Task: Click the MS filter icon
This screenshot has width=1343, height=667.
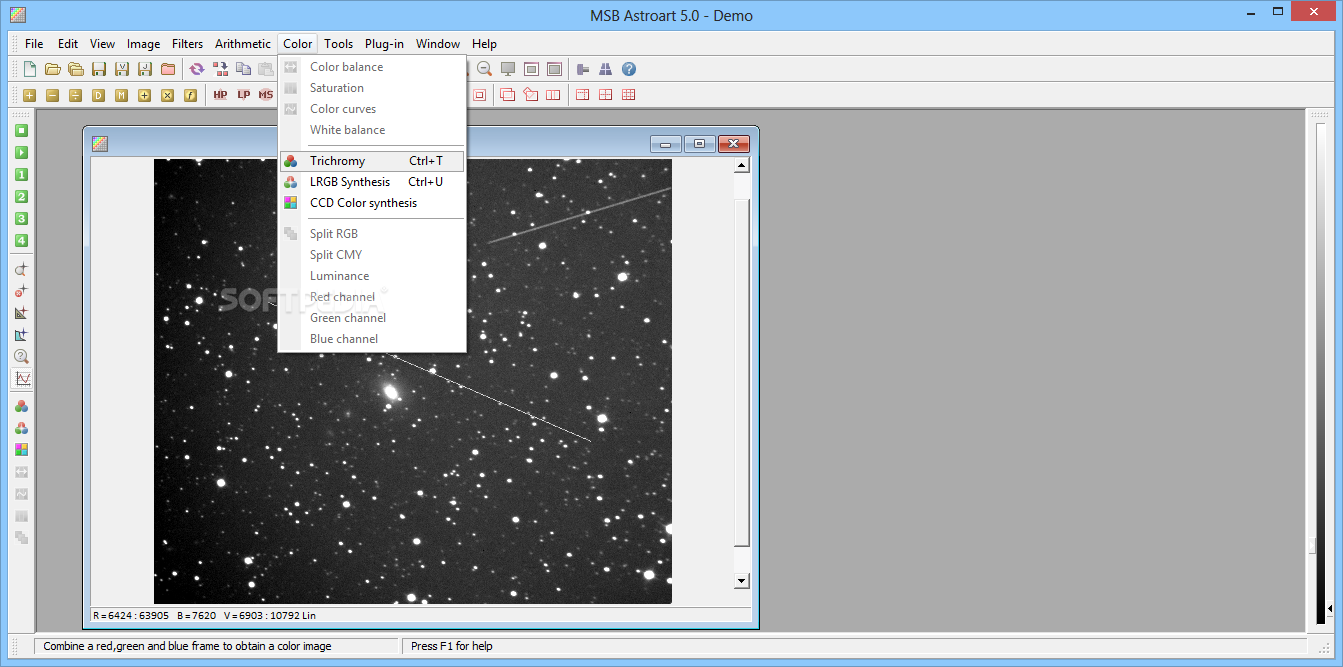Action: pyautogui.click(x=266, y=95)
